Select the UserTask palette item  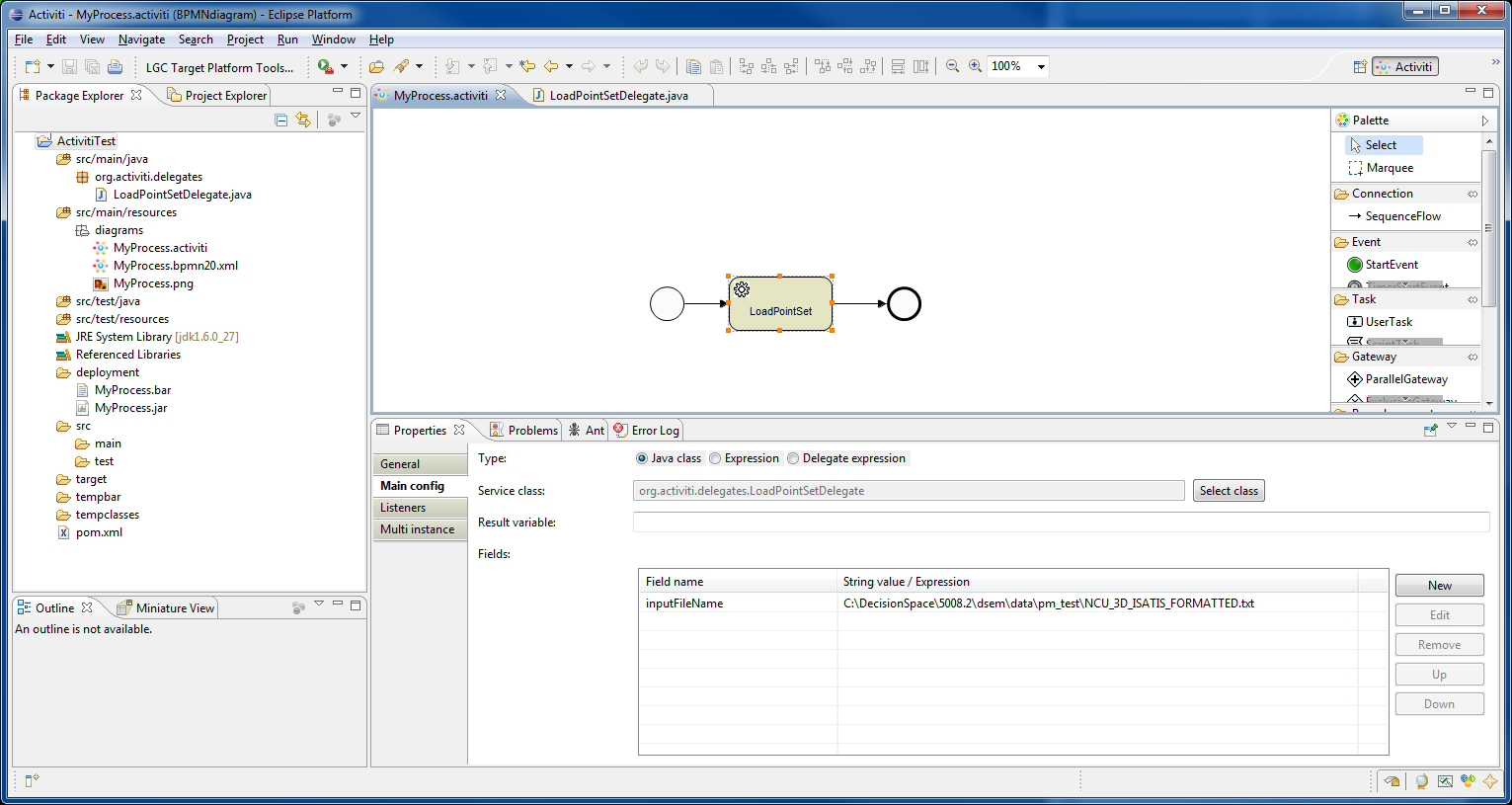[1388, 322]
